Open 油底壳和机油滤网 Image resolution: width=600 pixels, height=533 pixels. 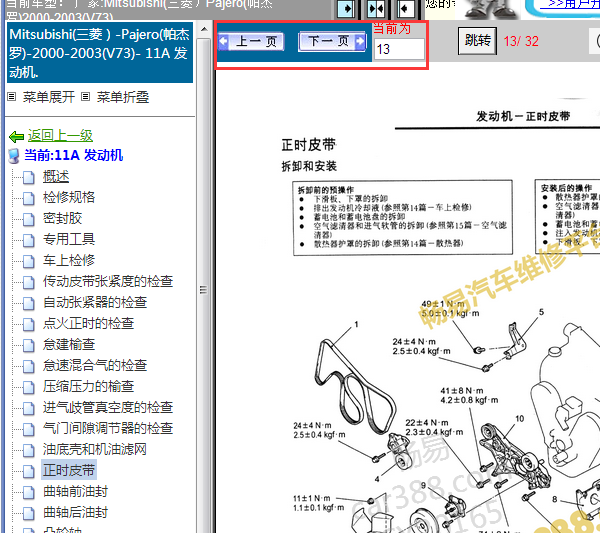tap(95, 449)
